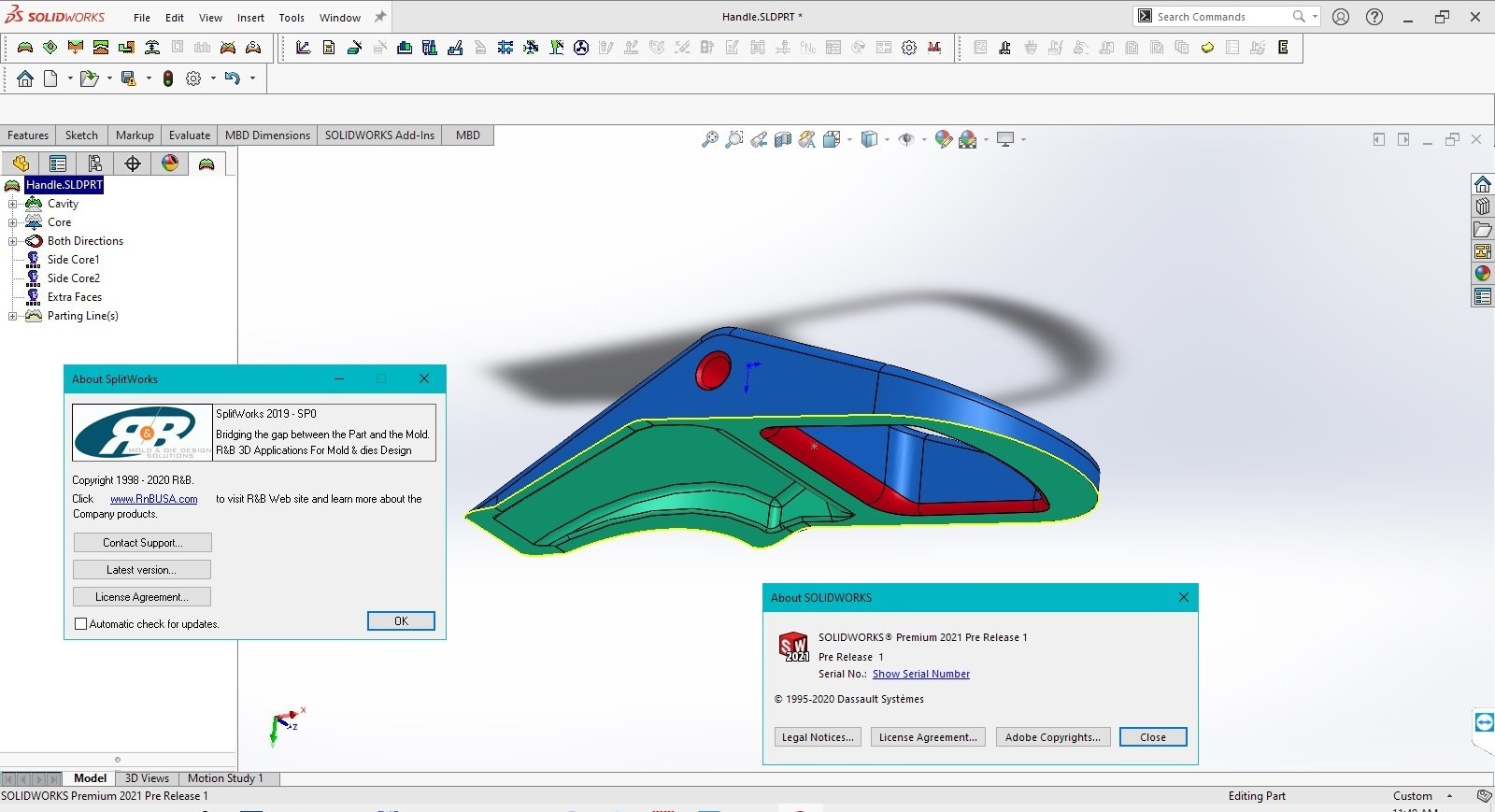Open the Hide/Show Items eye dropdown
This screenshot has width=1495, height=812.
click(924, 139)
